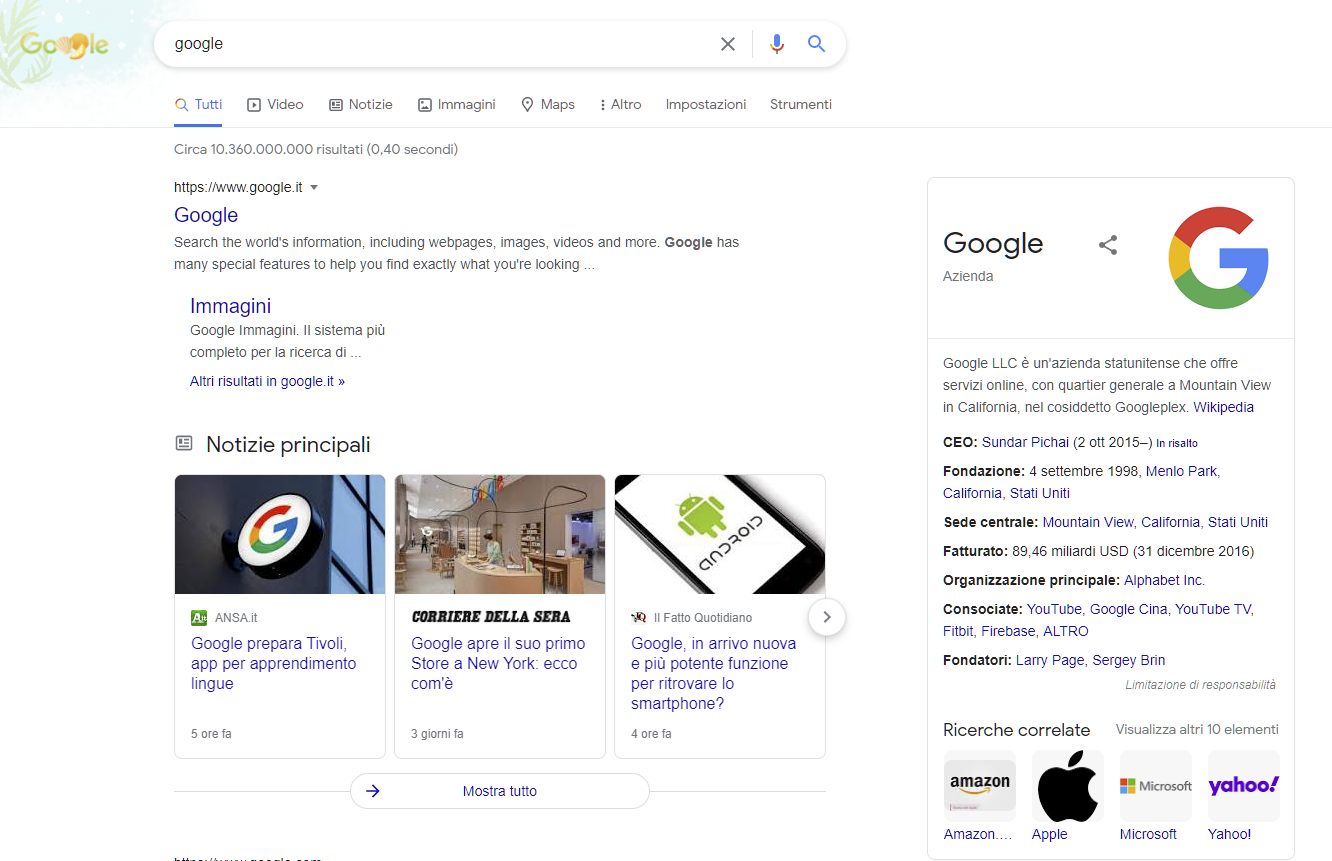
Task: Switch to the Notizie tab
Action: coord(361,104)
